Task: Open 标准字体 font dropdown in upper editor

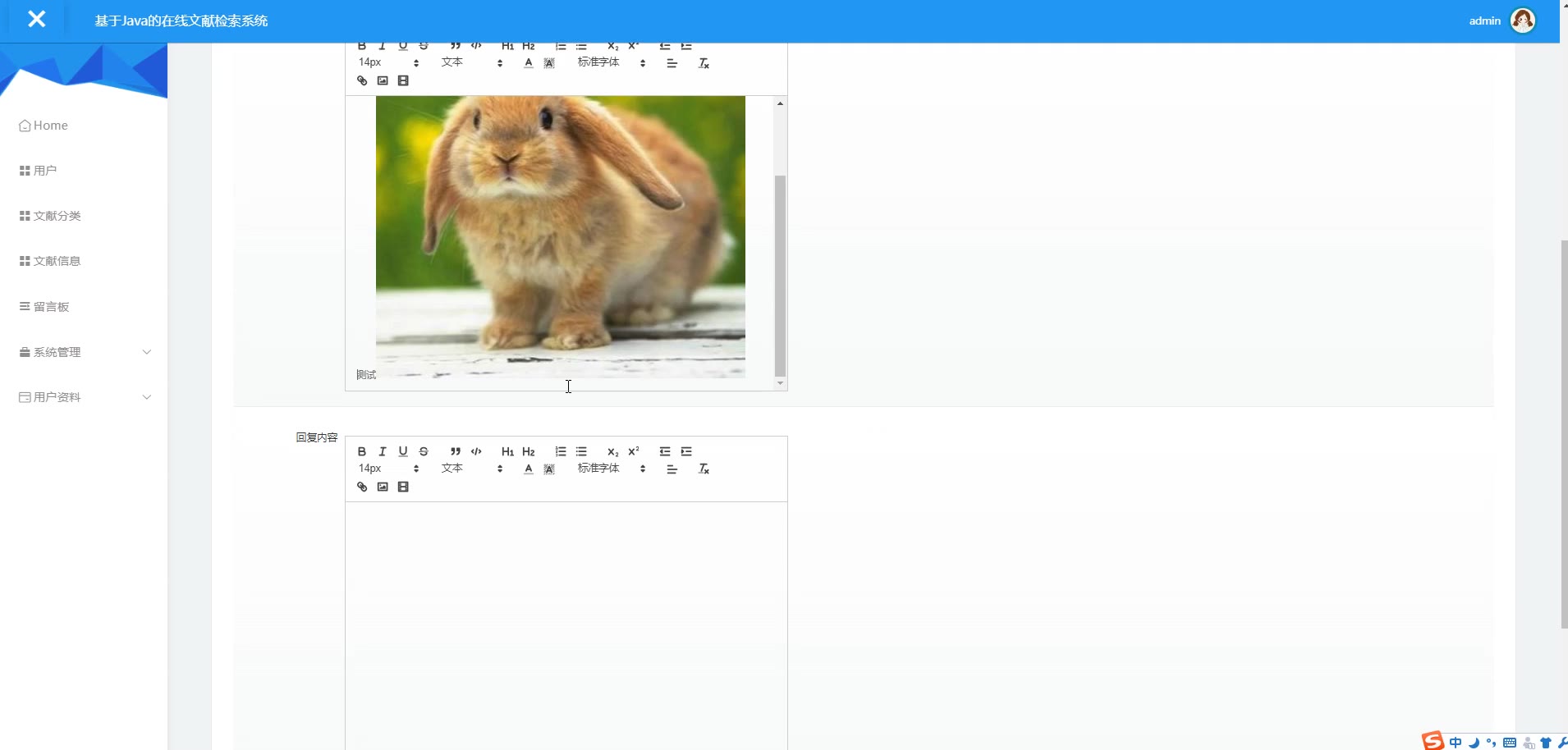Action: 612,62
